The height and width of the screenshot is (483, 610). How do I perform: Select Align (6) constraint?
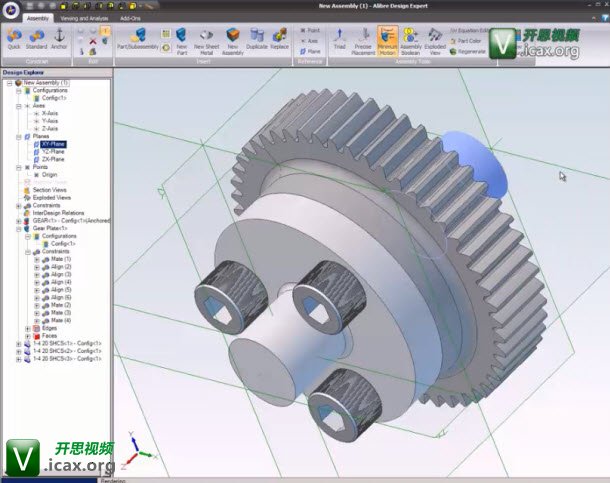[61, 298]
